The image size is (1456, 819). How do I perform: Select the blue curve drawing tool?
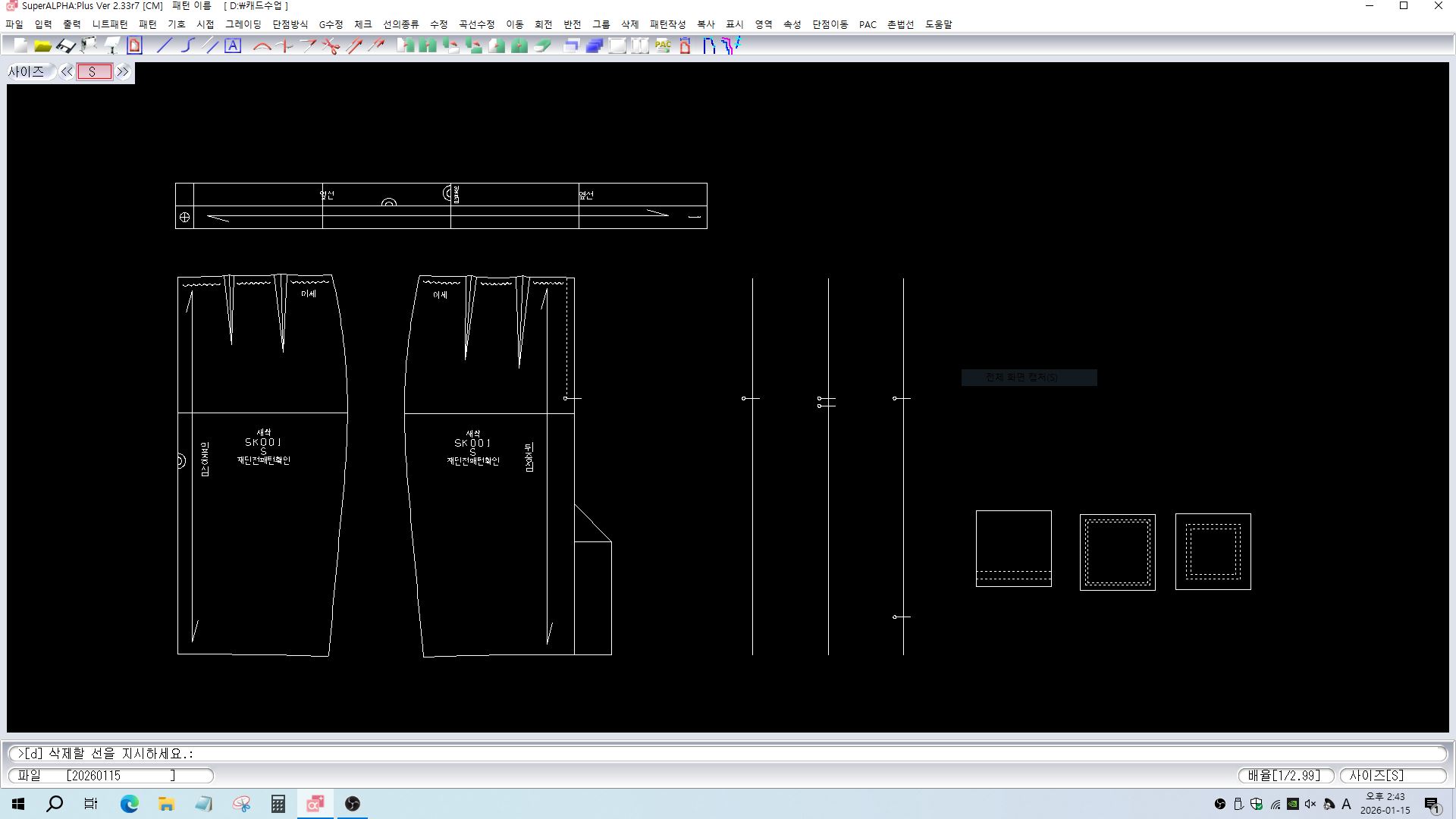click(x=187, y=46)
